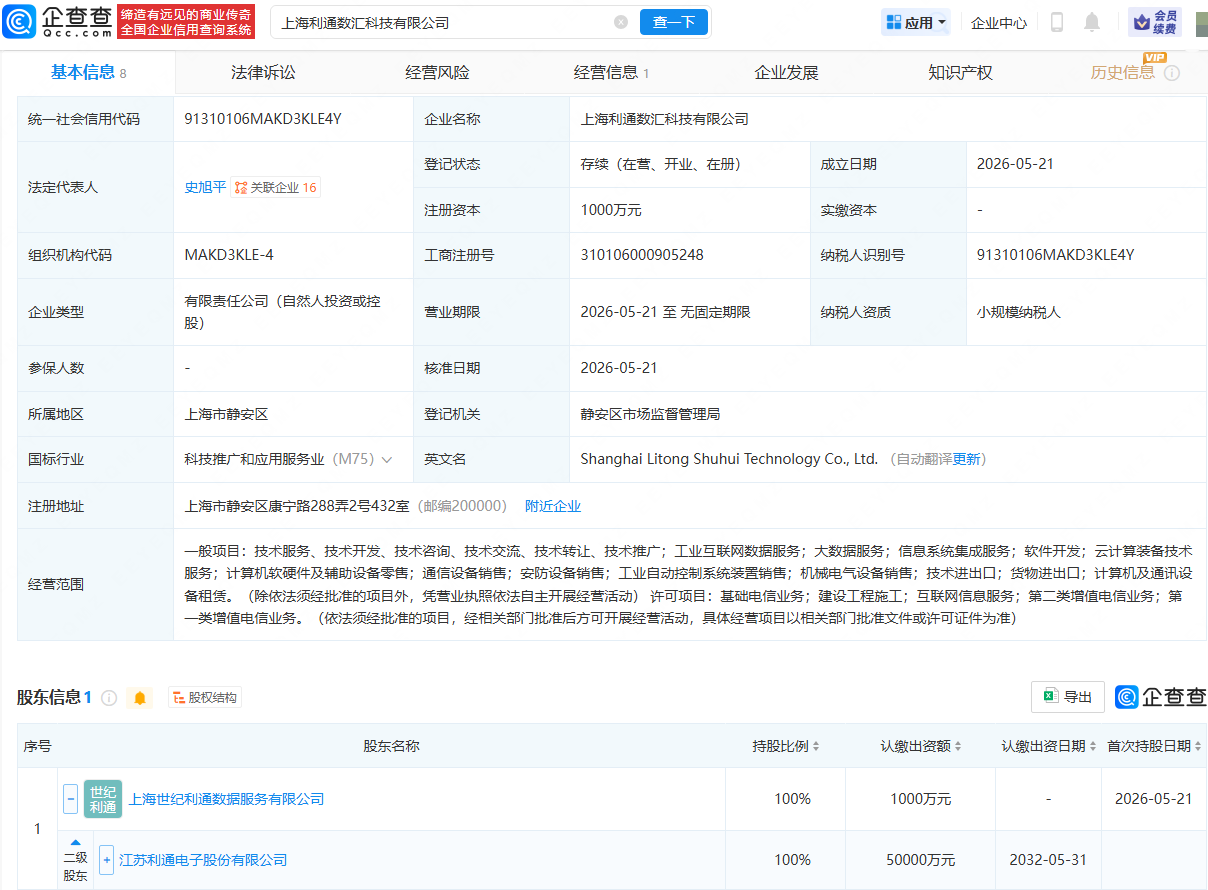The width and height of the screenshot is (1208, 890).
Task: Click the 查一下 search button
Action: [674, 22]
